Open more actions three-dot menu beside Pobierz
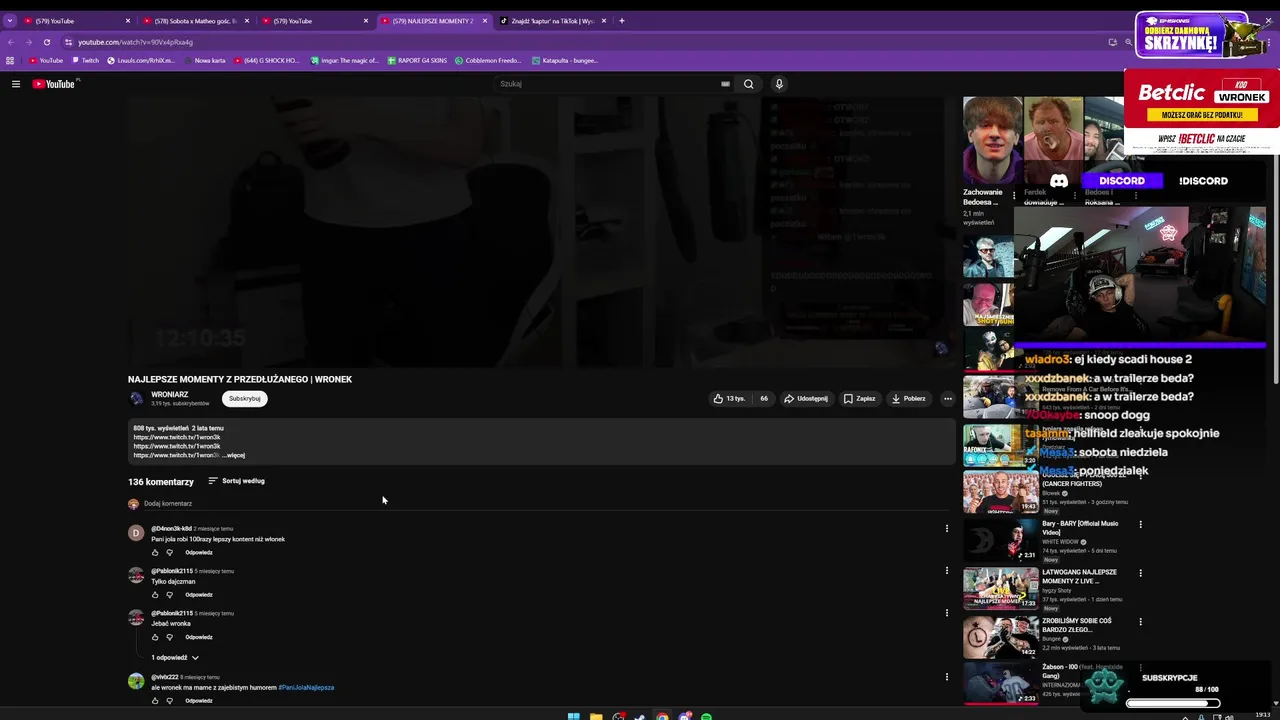The image size is (1280, 720). [948, 398]
